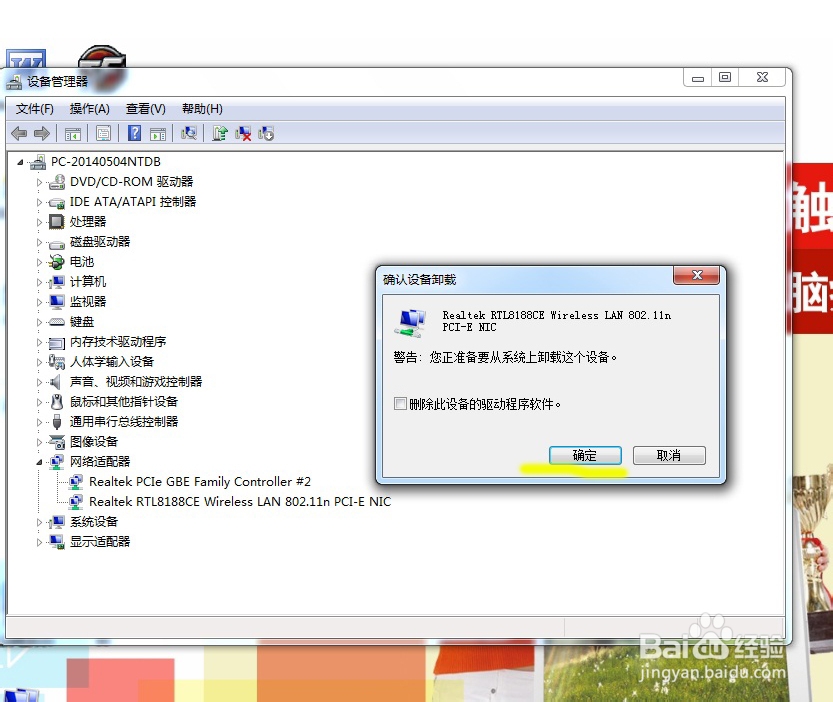This screenshot has width=833, height=702.
Task: Scan for hardware changes toolbar icon
Action: click(189, 133)
